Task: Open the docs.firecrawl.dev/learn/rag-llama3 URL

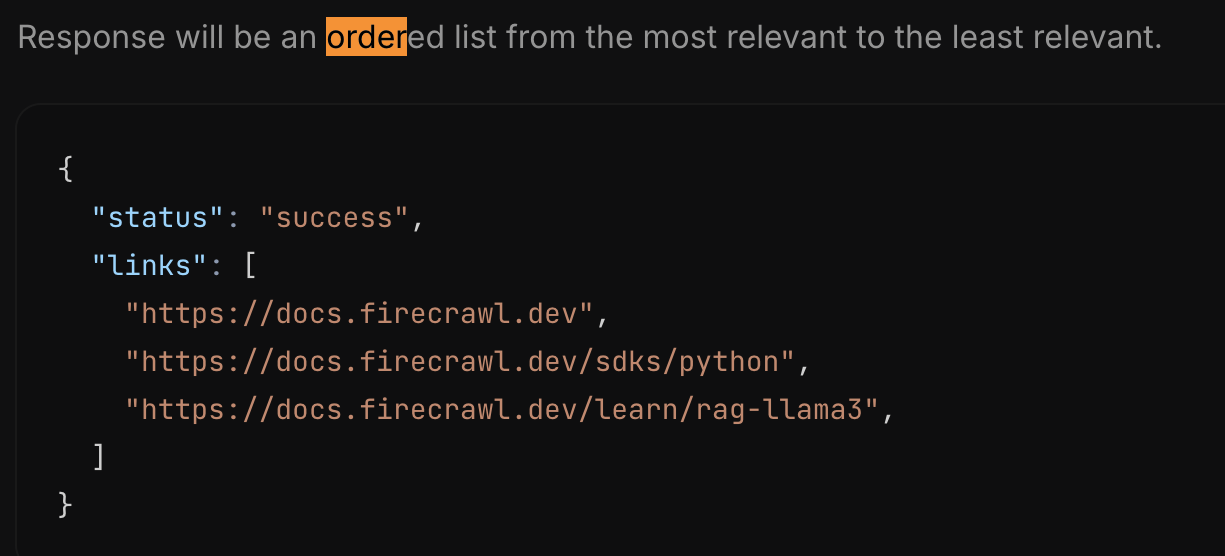Action: (500, 409)
